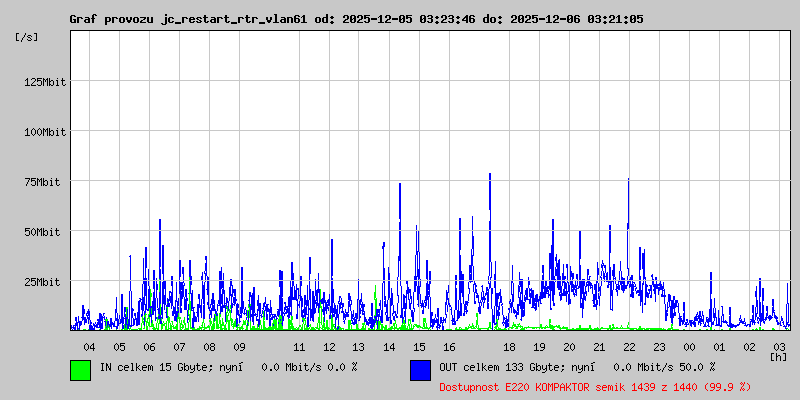This screenshot has width=800, height=400.
Task: Click the 50Mbit y-axis label
Action: 46,232
